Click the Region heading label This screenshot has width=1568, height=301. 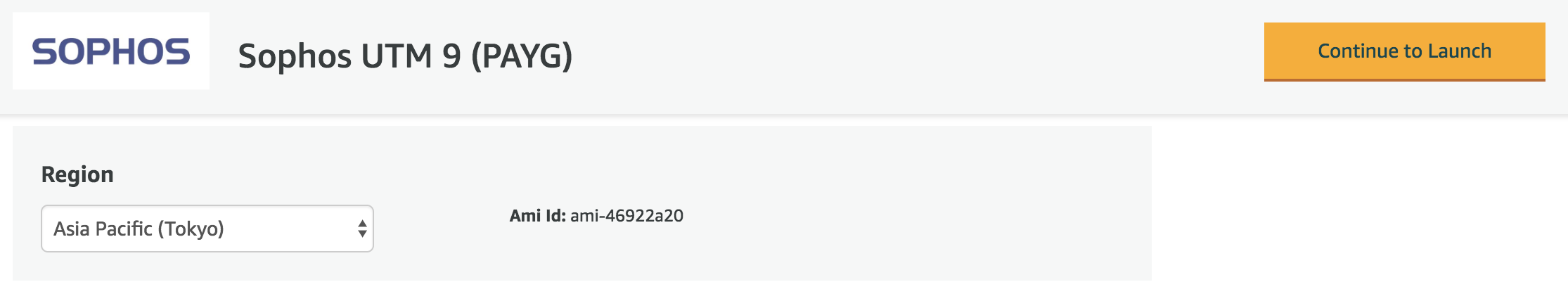pos(77,174)
